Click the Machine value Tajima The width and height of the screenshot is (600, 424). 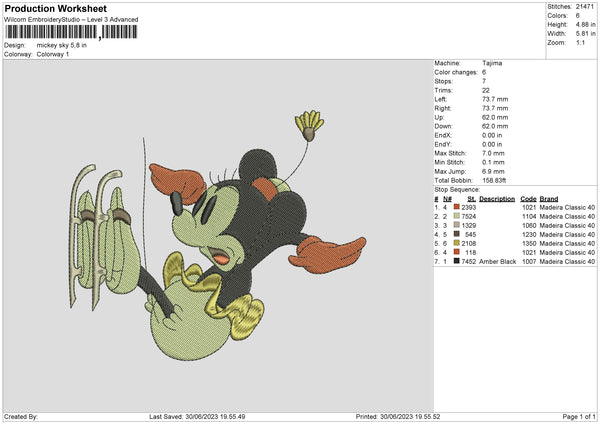coord(492,63)
